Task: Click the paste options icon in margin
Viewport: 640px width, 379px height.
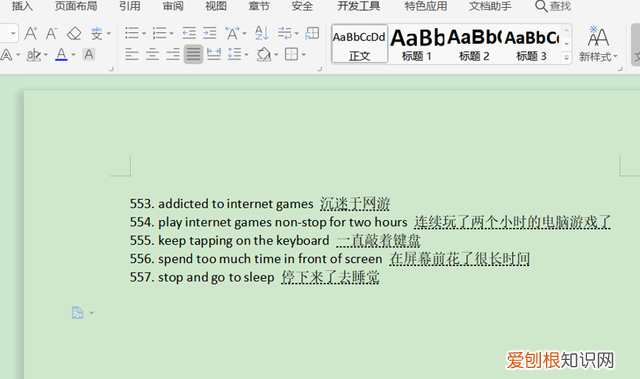Action: [x=77, y=313]
